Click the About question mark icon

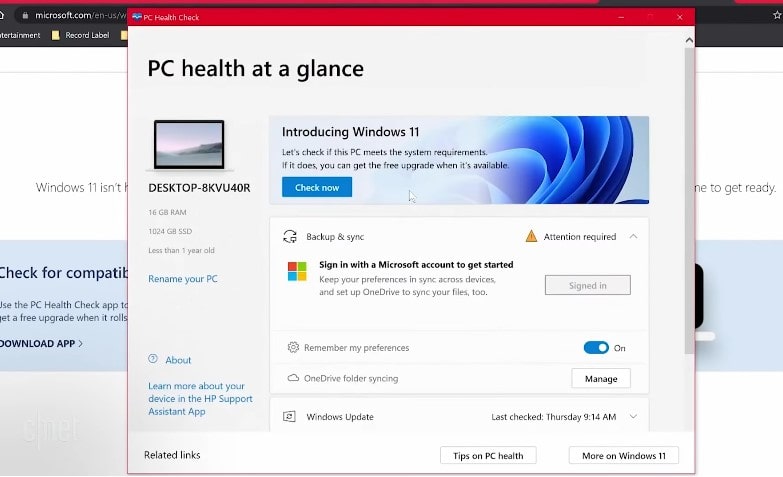(x=153, y=359)
